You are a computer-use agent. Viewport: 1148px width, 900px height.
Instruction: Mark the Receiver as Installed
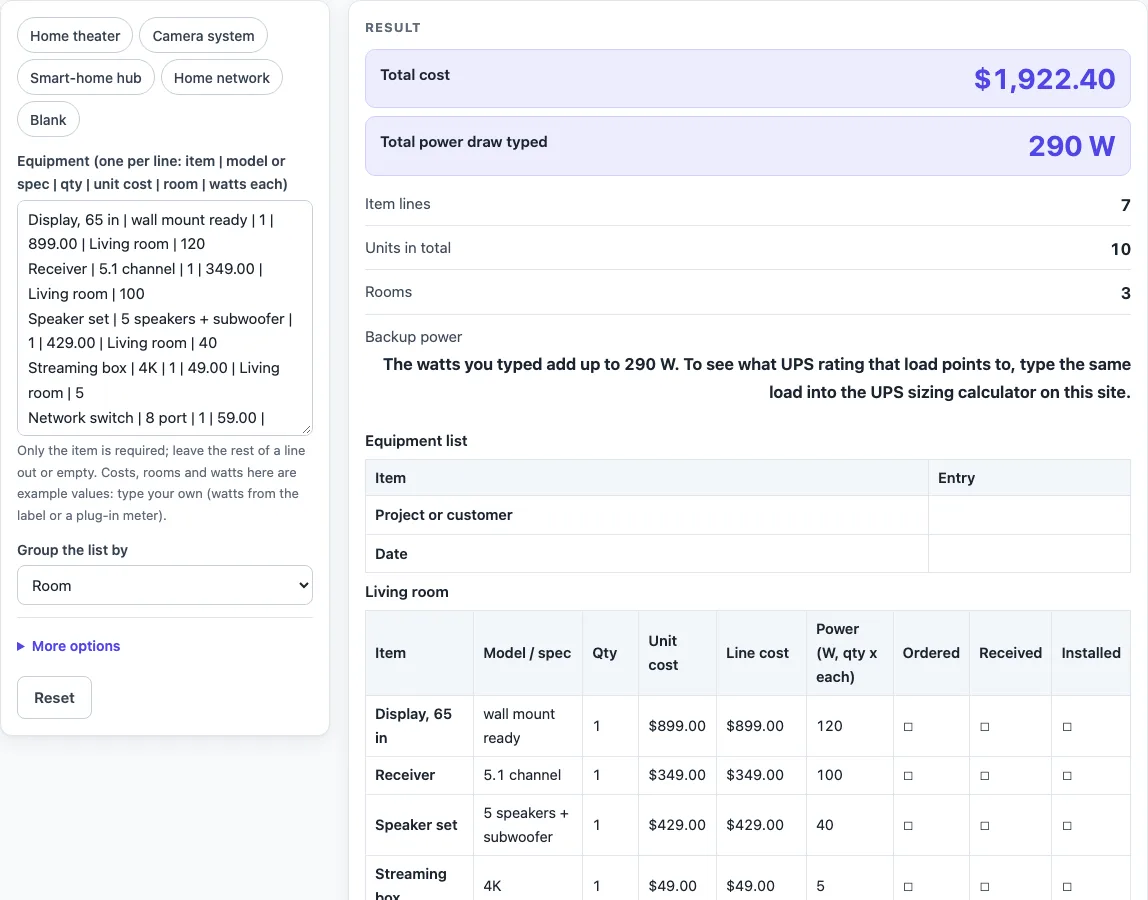click(x=1067, y=776)
